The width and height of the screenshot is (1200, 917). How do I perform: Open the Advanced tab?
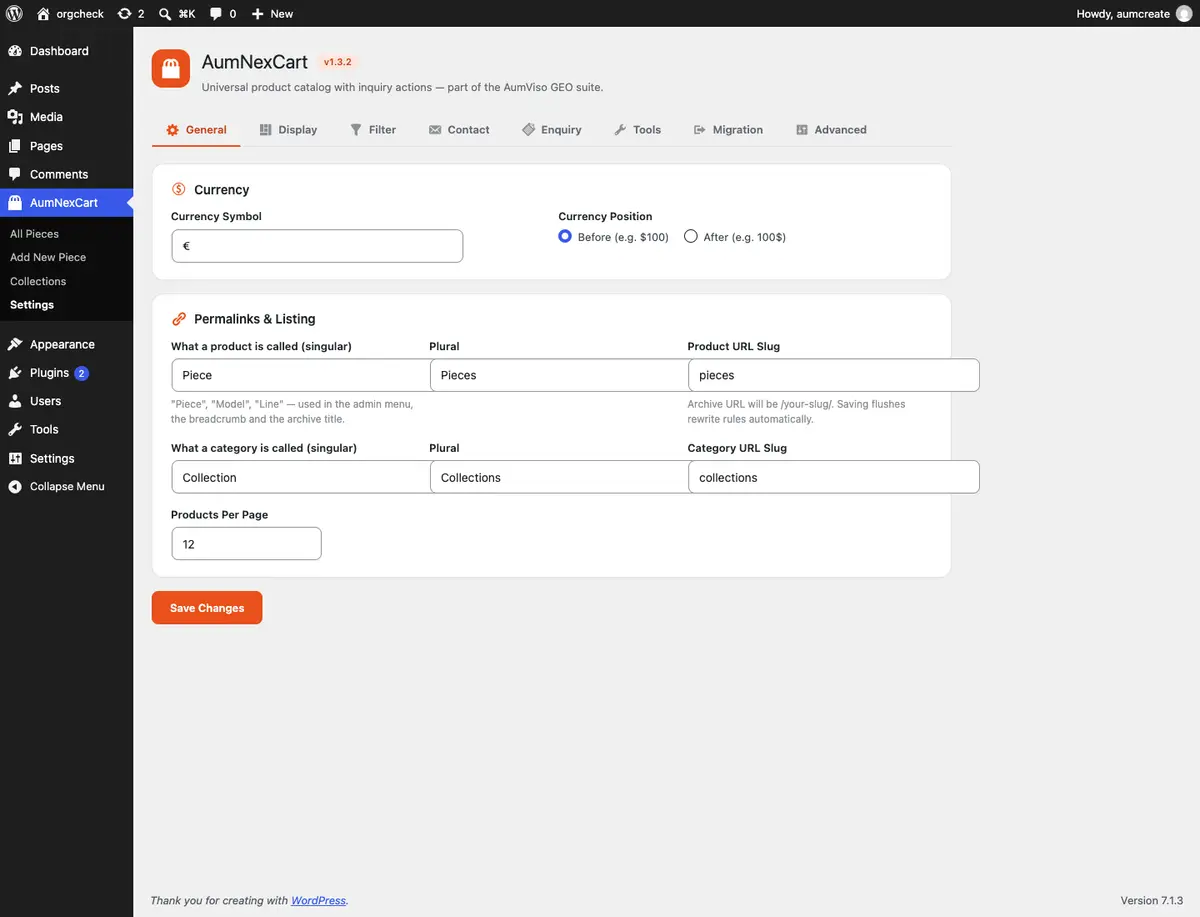(831, 130)
